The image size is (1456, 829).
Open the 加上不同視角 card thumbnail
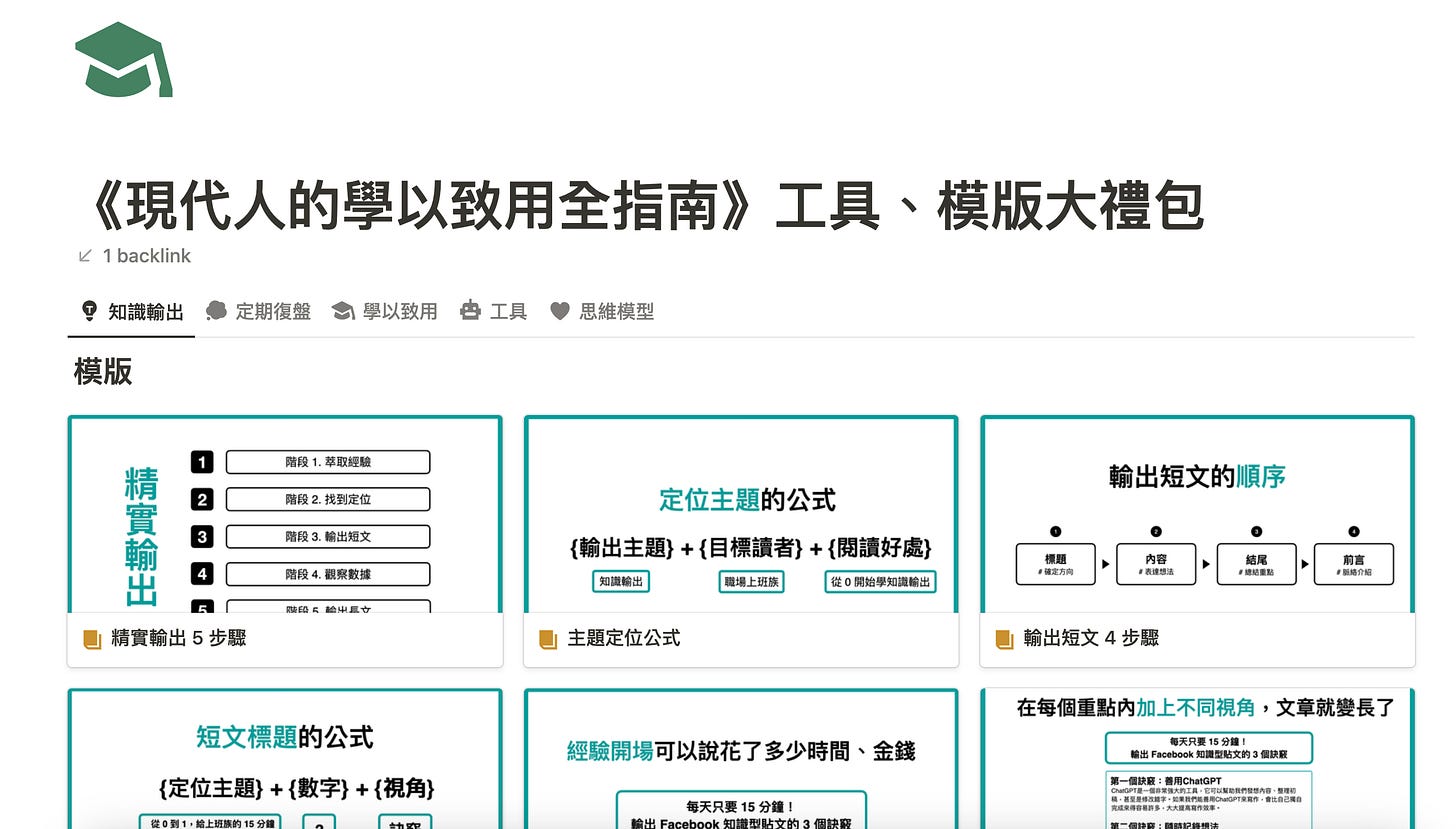point(1197,760)
